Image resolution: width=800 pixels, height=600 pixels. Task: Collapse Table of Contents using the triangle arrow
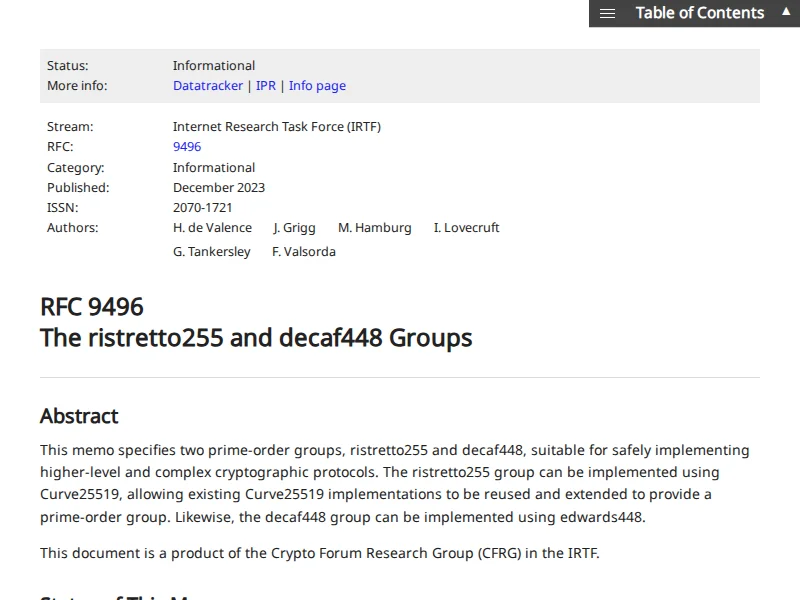point(786,12)
